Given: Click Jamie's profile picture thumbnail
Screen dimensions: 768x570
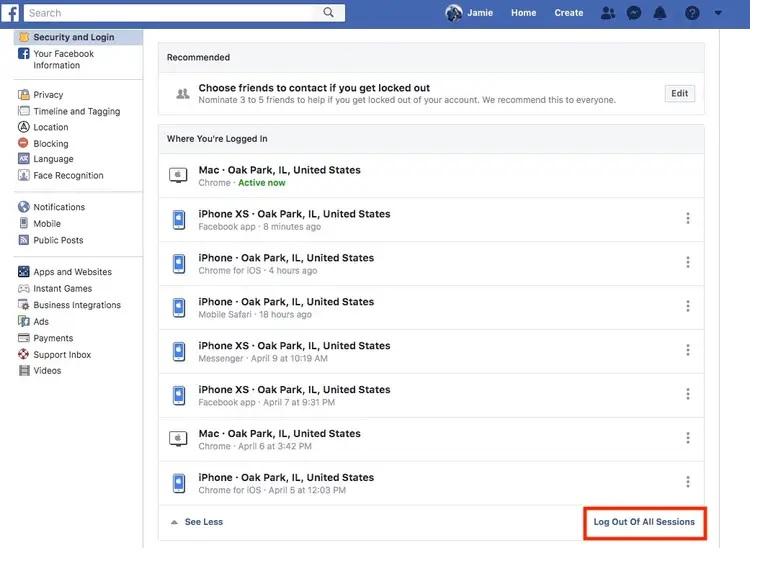Looking at the screenshot, I should pos(454,13).
